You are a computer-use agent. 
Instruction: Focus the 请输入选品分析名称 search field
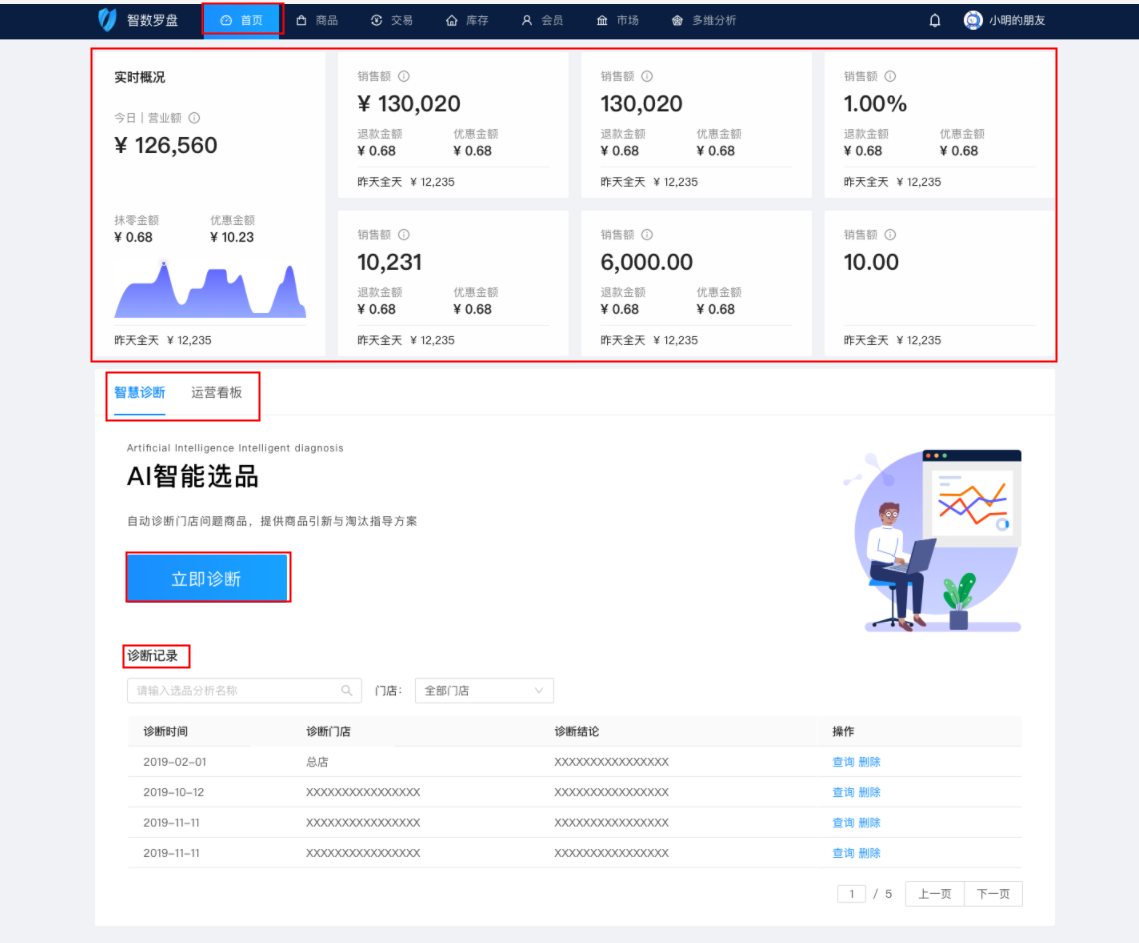point(235,690)
